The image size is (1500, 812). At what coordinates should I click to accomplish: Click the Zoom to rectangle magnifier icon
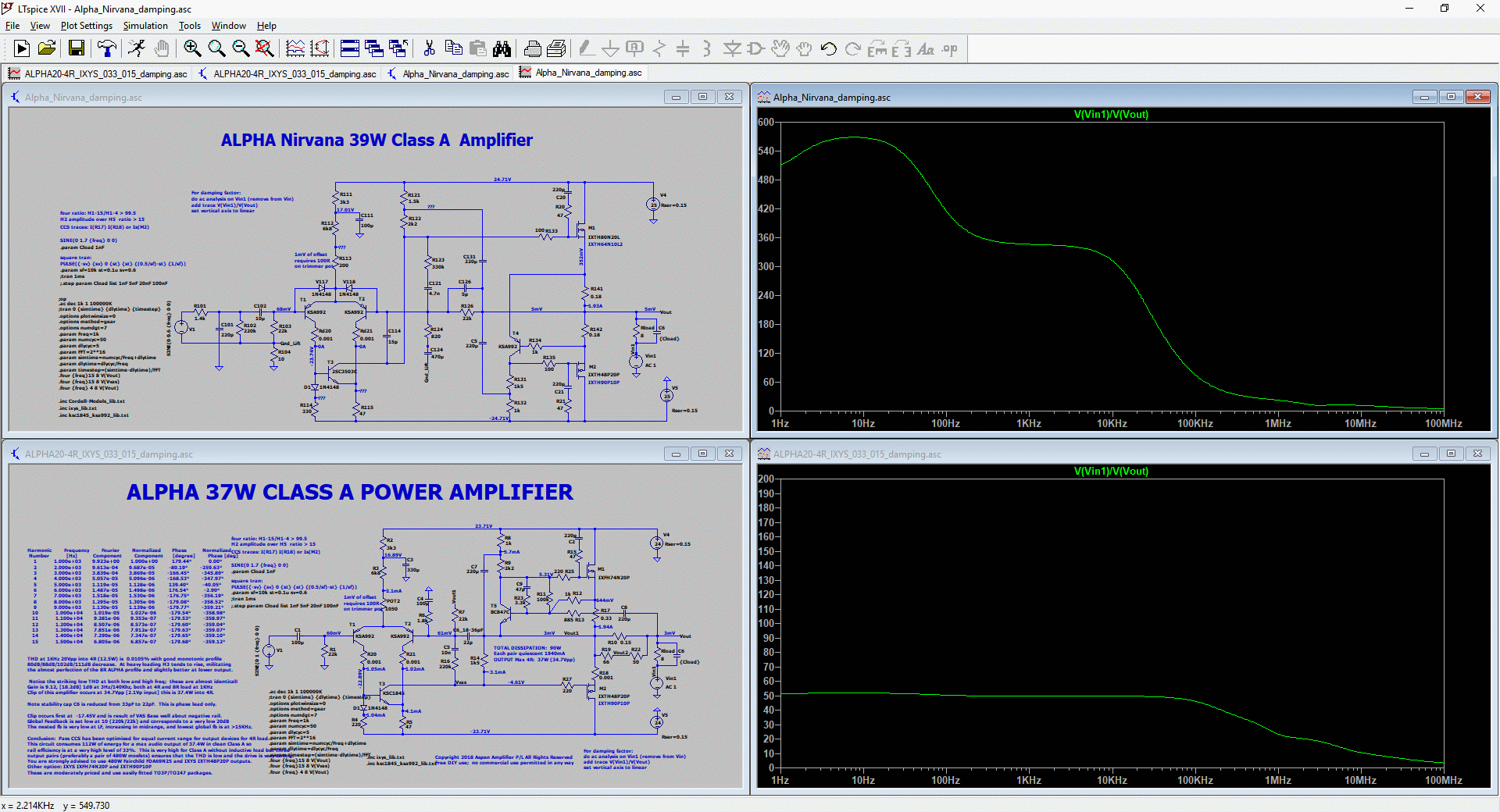point(216,48)
